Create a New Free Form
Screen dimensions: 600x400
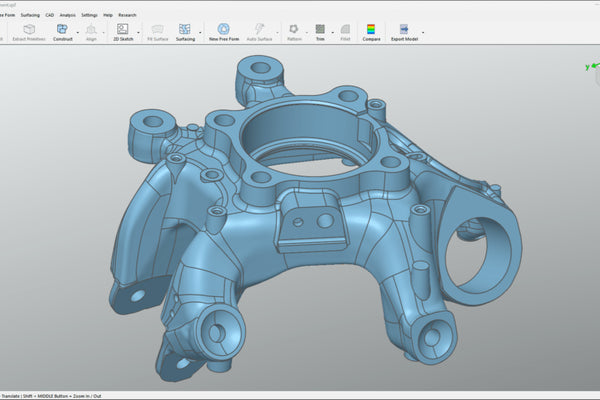pos(223,30)
